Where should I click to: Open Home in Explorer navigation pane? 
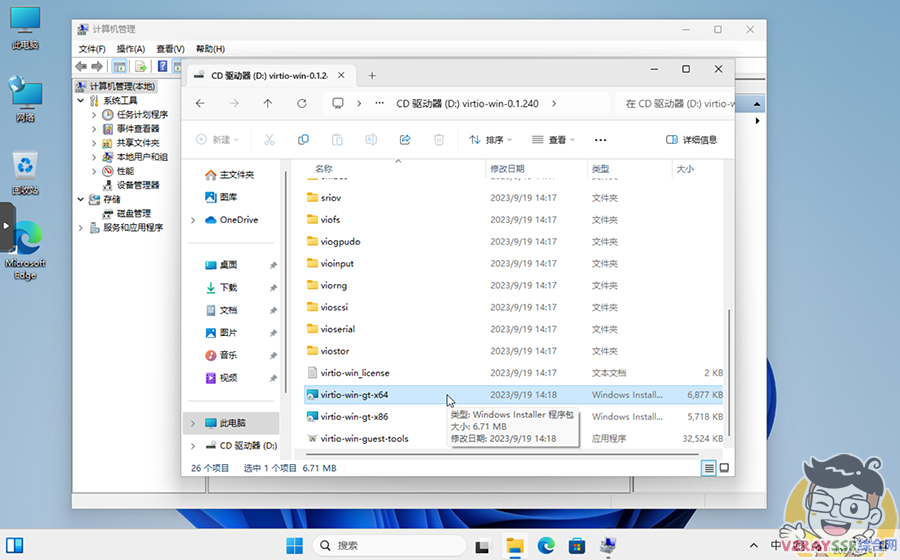230,174
